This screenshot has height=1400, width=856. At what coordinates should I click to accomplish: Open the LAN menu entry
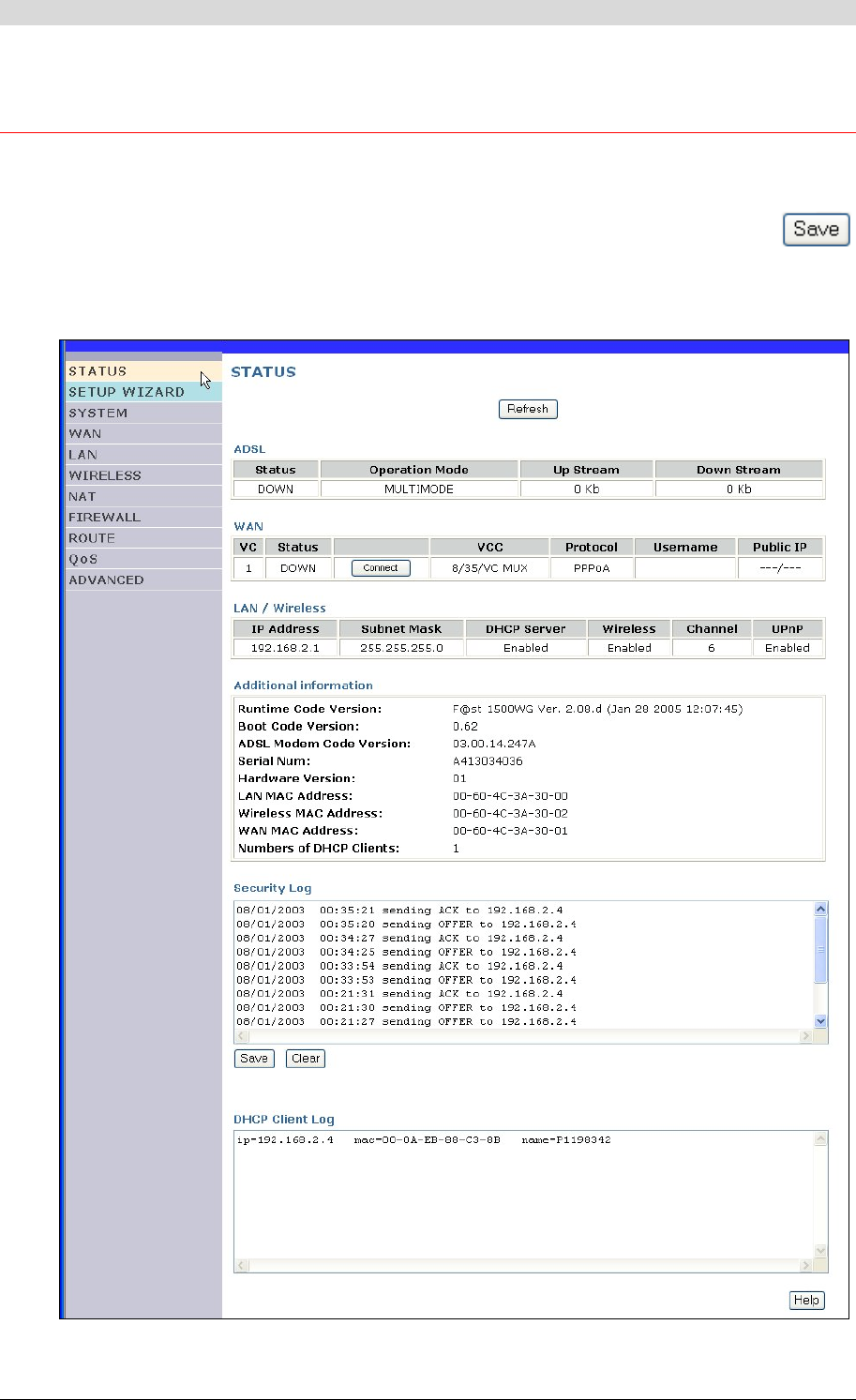click(x=143, y=455)
